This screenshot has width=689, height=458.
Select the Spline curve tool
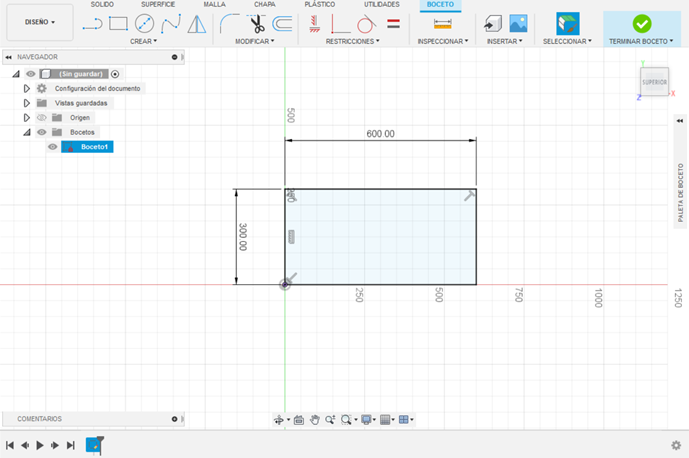pos(170,24)
